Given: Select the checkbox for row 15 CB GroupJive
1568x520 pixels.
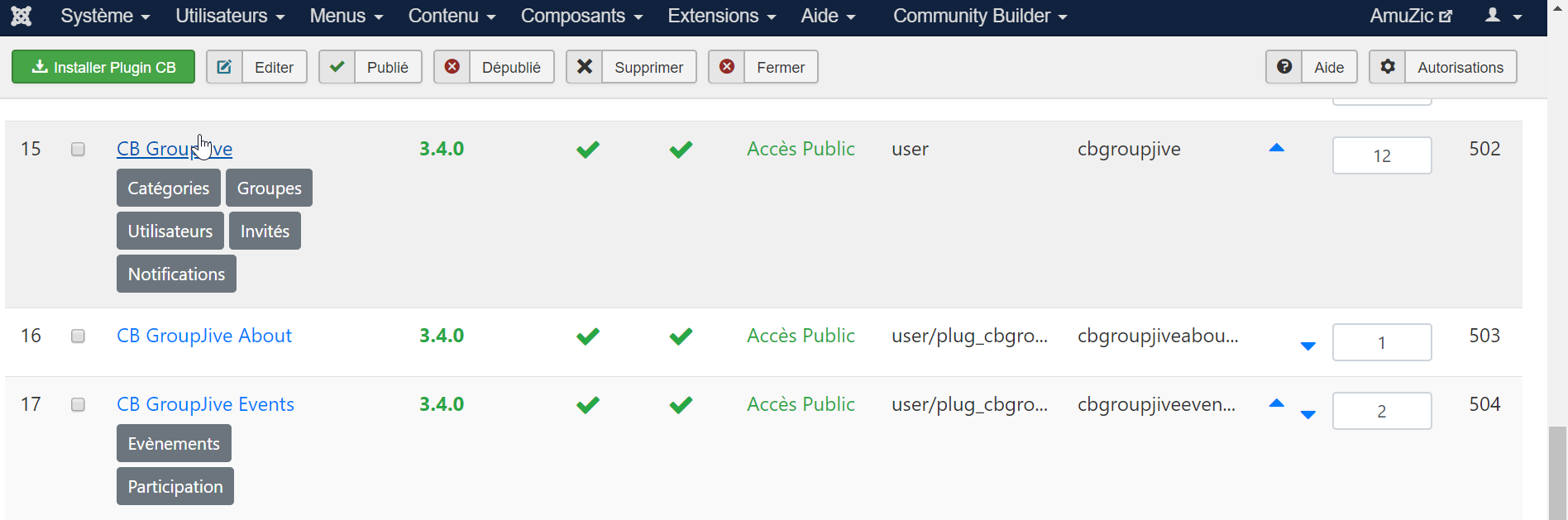Looking at the screenshot, I should [78, 149].
